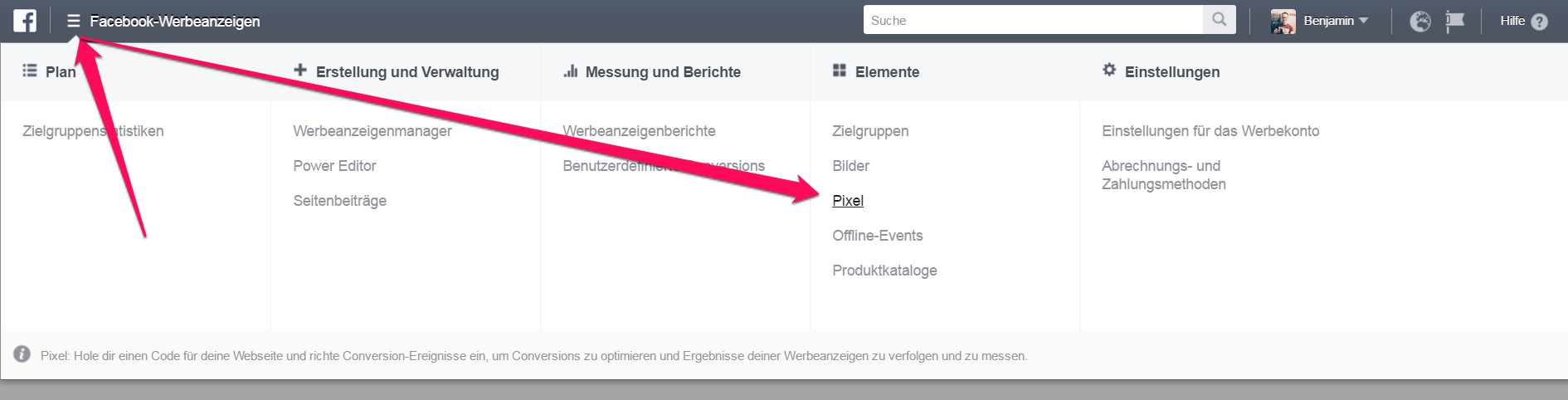Open the globe notifications icon
The height and width of the screenshot is (400, 1568).
click(1420, 22)
